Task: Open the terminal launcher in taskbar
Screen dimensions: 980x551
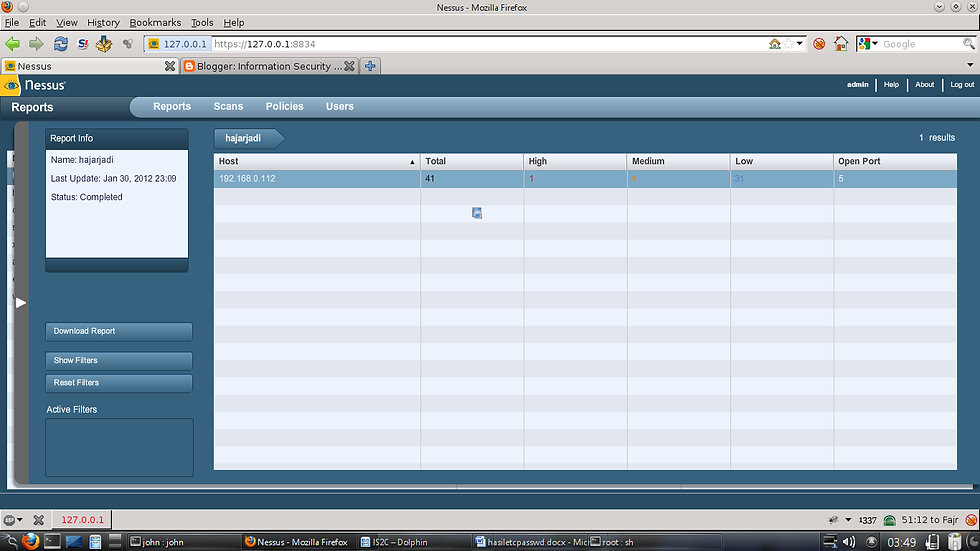Action: [52, 542]
